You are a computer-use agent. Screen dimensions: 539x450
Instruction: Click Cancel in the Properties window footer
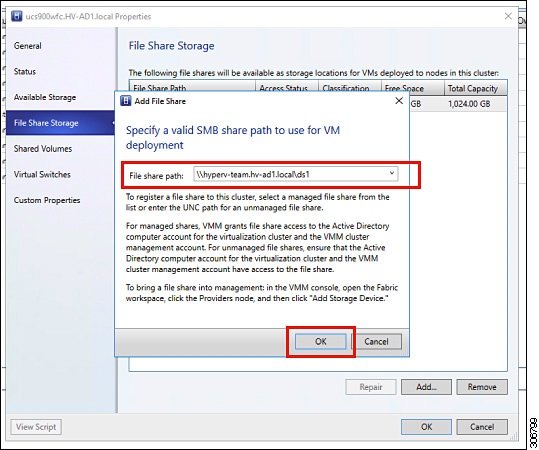point(482,427)
